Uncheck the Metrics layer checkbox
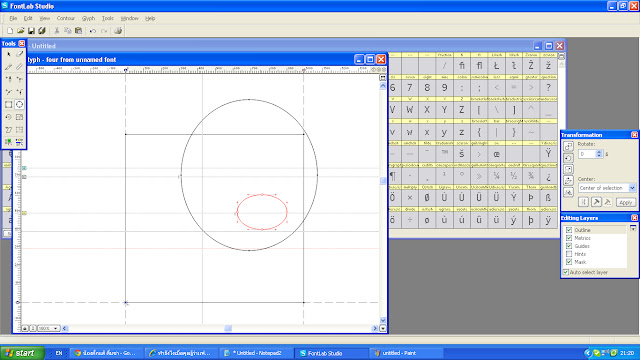Image resolution: width=640 pixels, height=360 pixels. click(569, 238)
